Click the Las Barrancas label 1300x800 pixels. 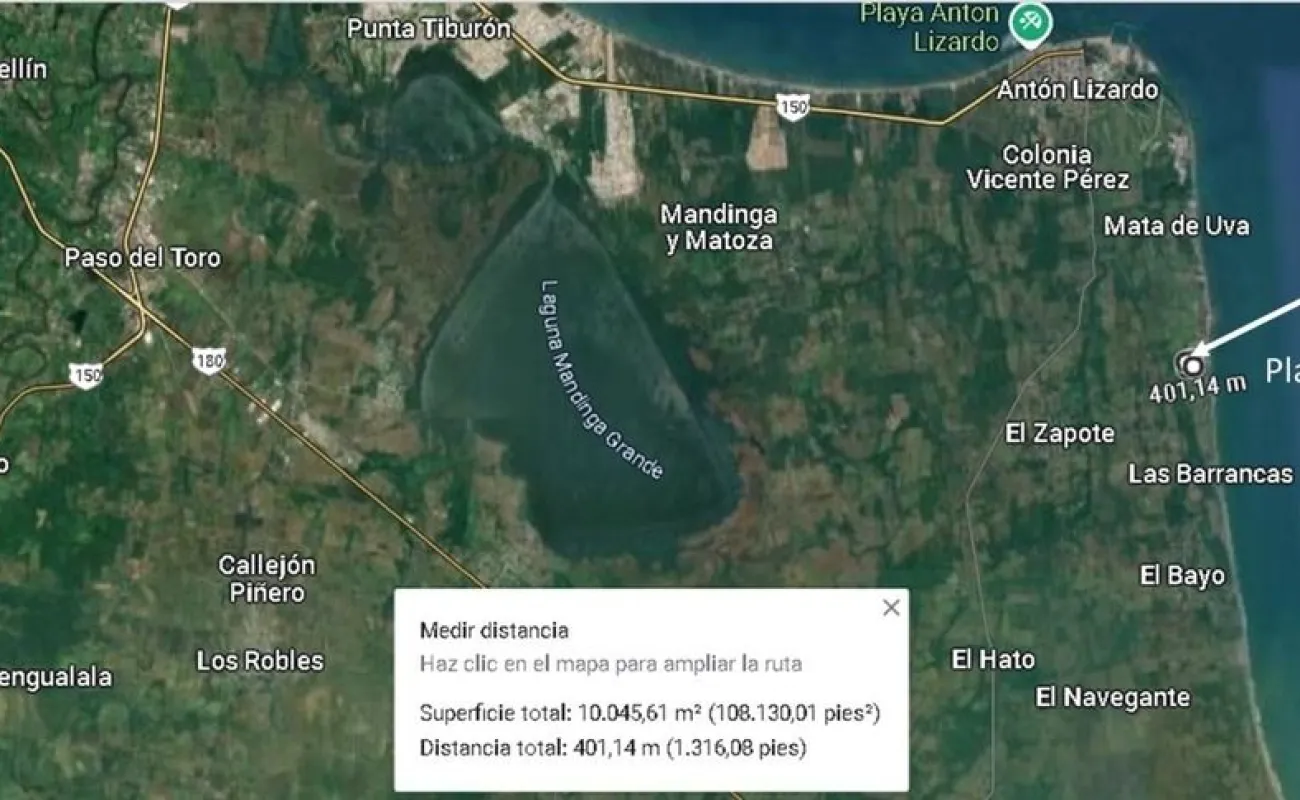pos(1211,474)
